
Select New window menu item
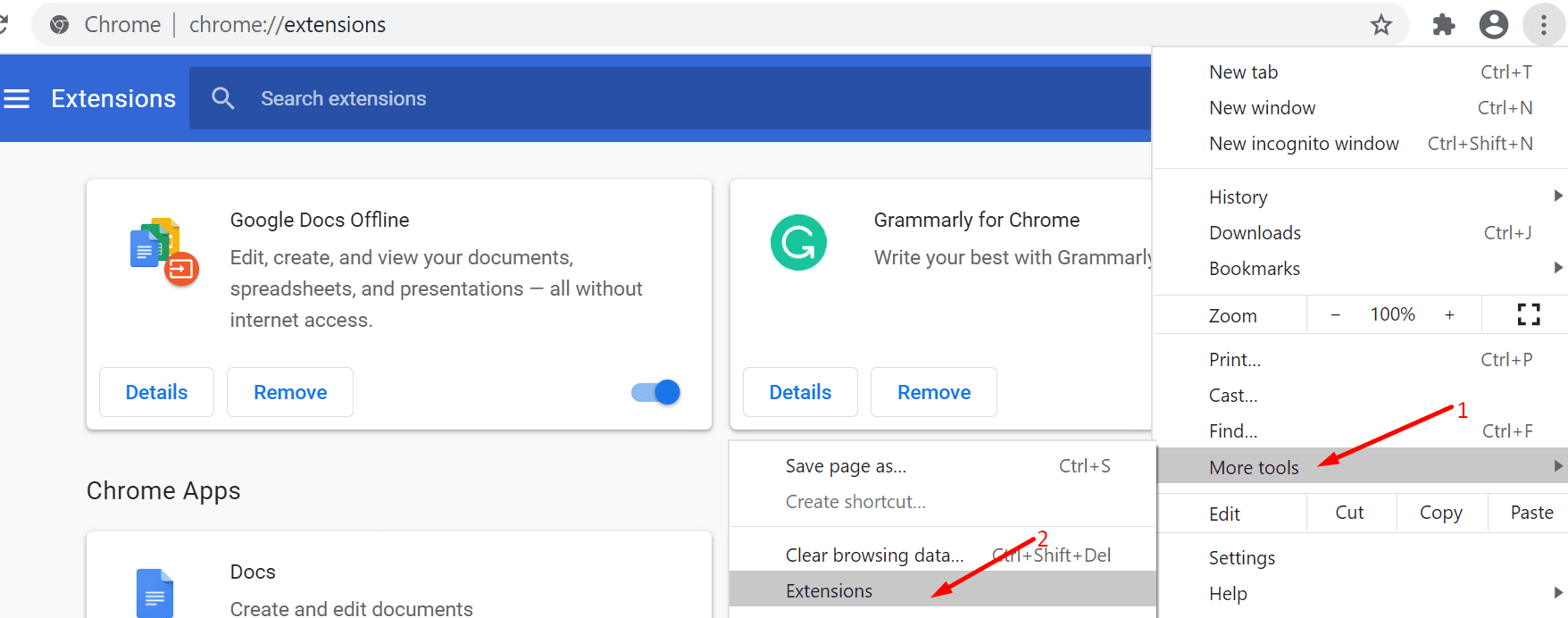[1360, 108]
